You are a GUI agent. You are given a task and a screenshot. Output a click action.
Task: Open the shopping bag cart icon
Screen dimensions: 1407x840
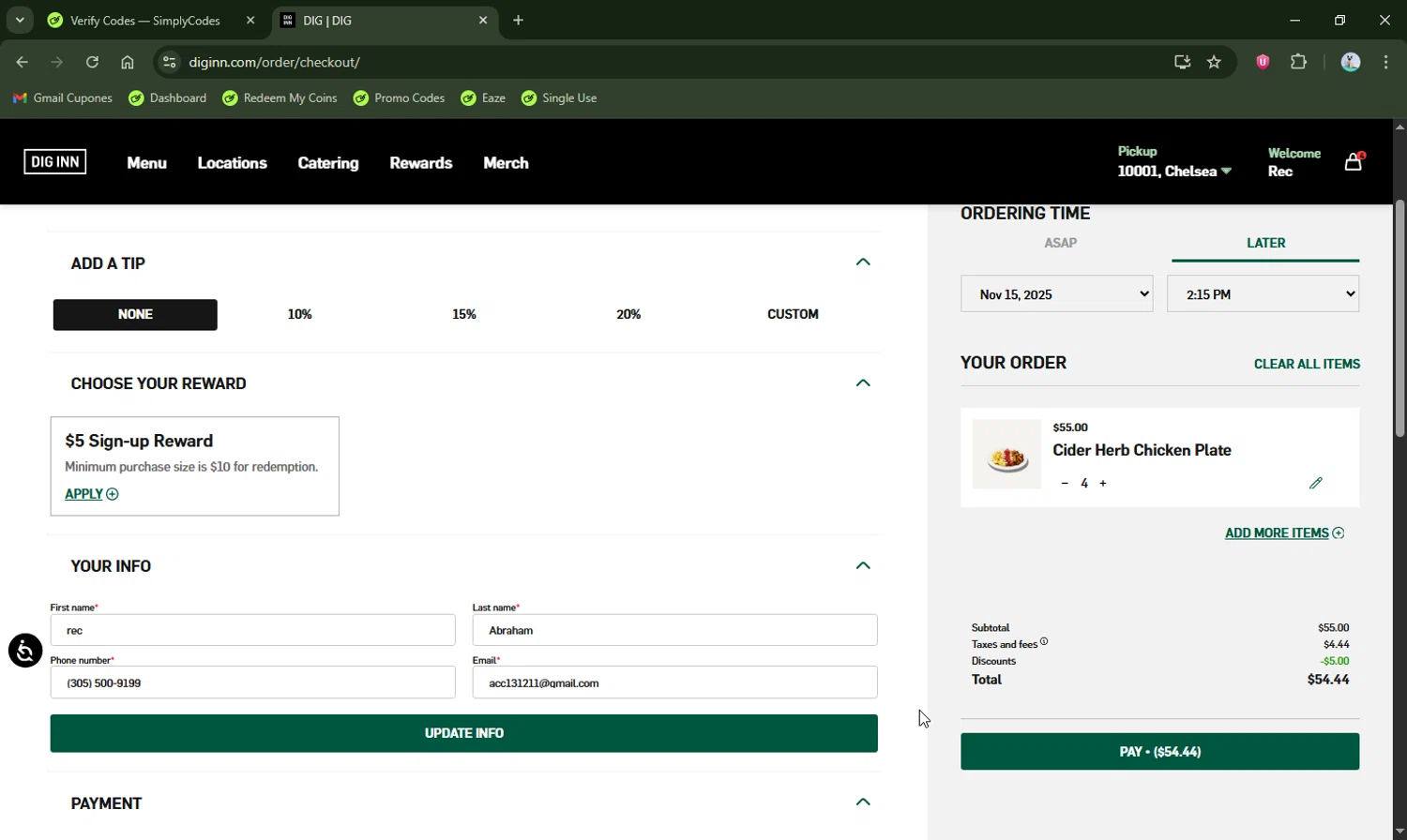pos(1354,161)
